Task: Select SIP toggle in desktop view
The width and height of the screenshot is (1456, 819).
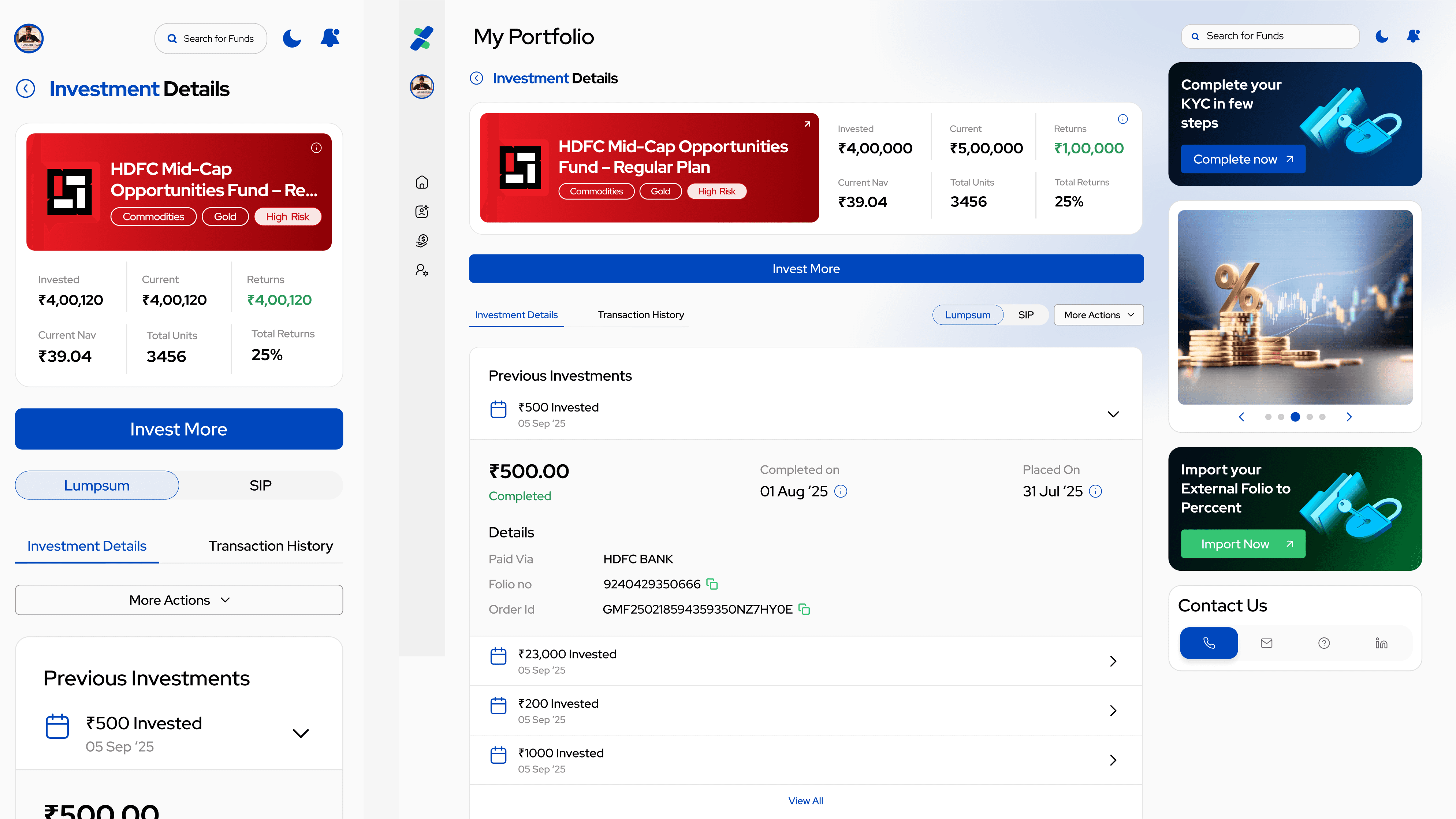Action: [1026, 315]
